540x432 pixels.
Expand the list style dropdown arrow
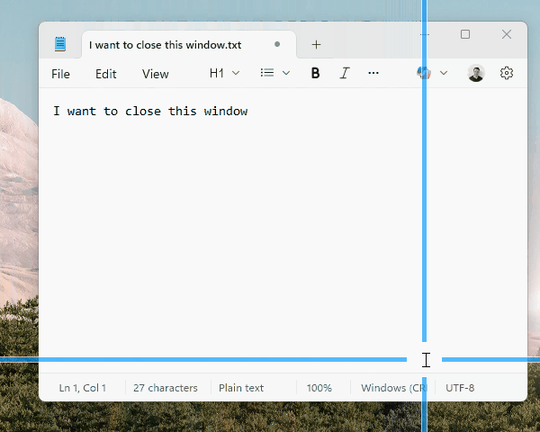click(286, 73)
